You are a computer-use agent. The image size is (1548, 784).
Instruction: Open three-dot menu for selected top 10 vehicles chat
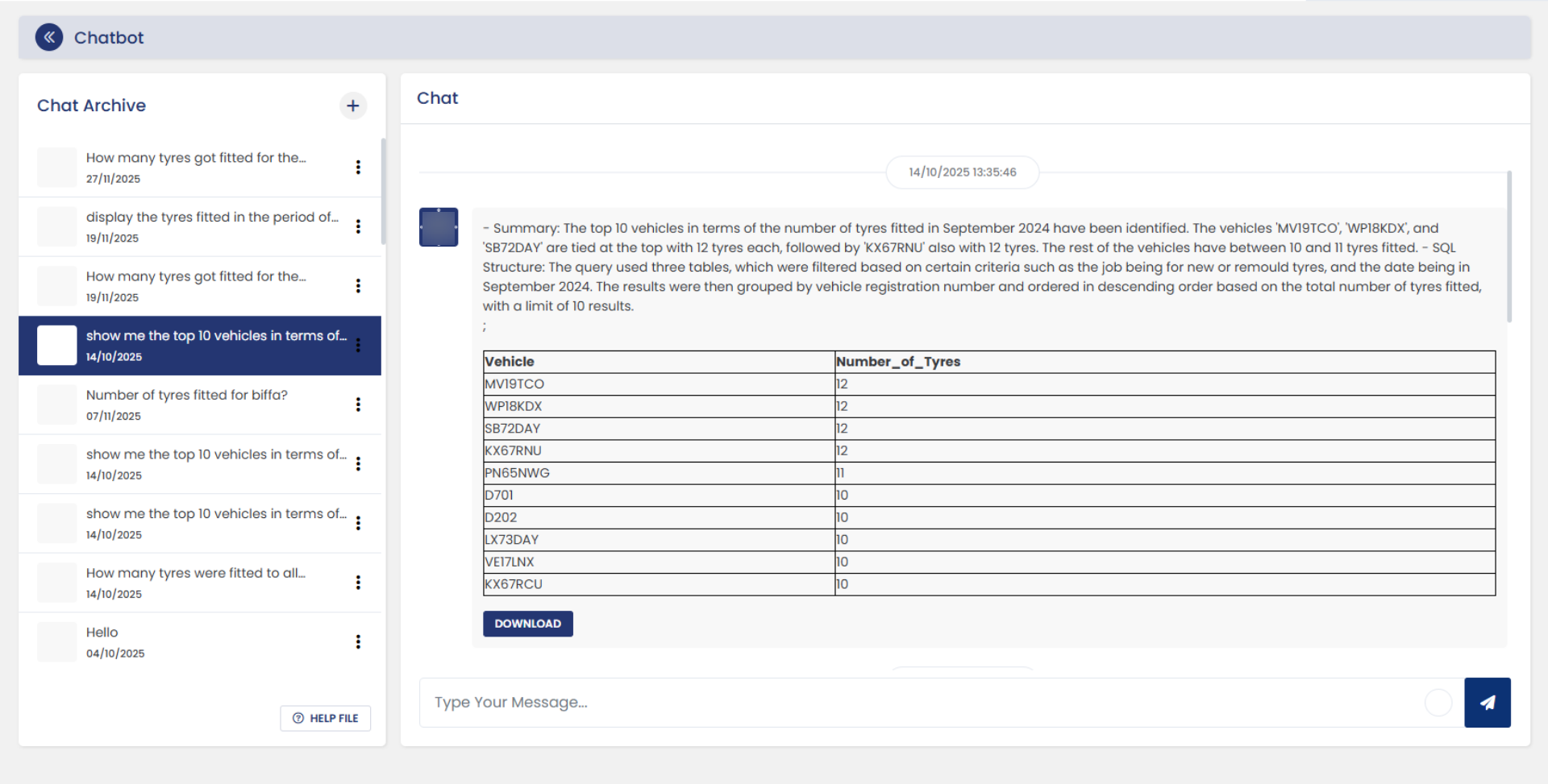pyautogui.click(x=358, y=345)
